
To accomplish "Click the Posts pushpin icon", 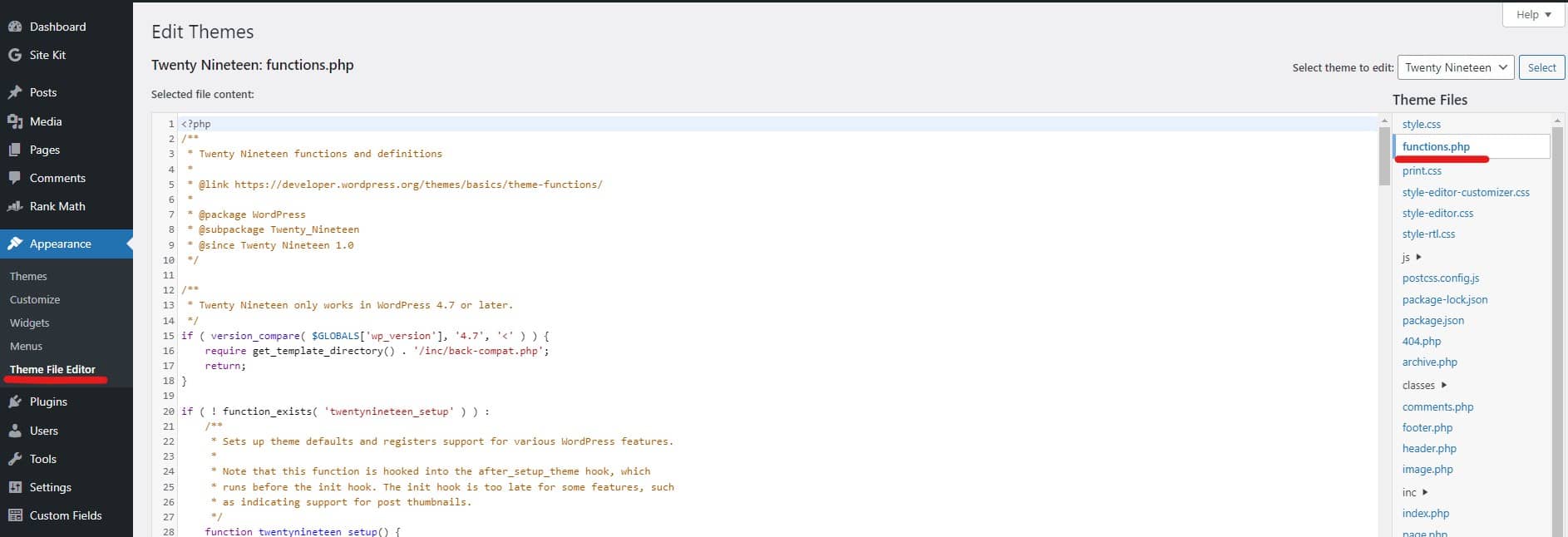I will (15, 92).
